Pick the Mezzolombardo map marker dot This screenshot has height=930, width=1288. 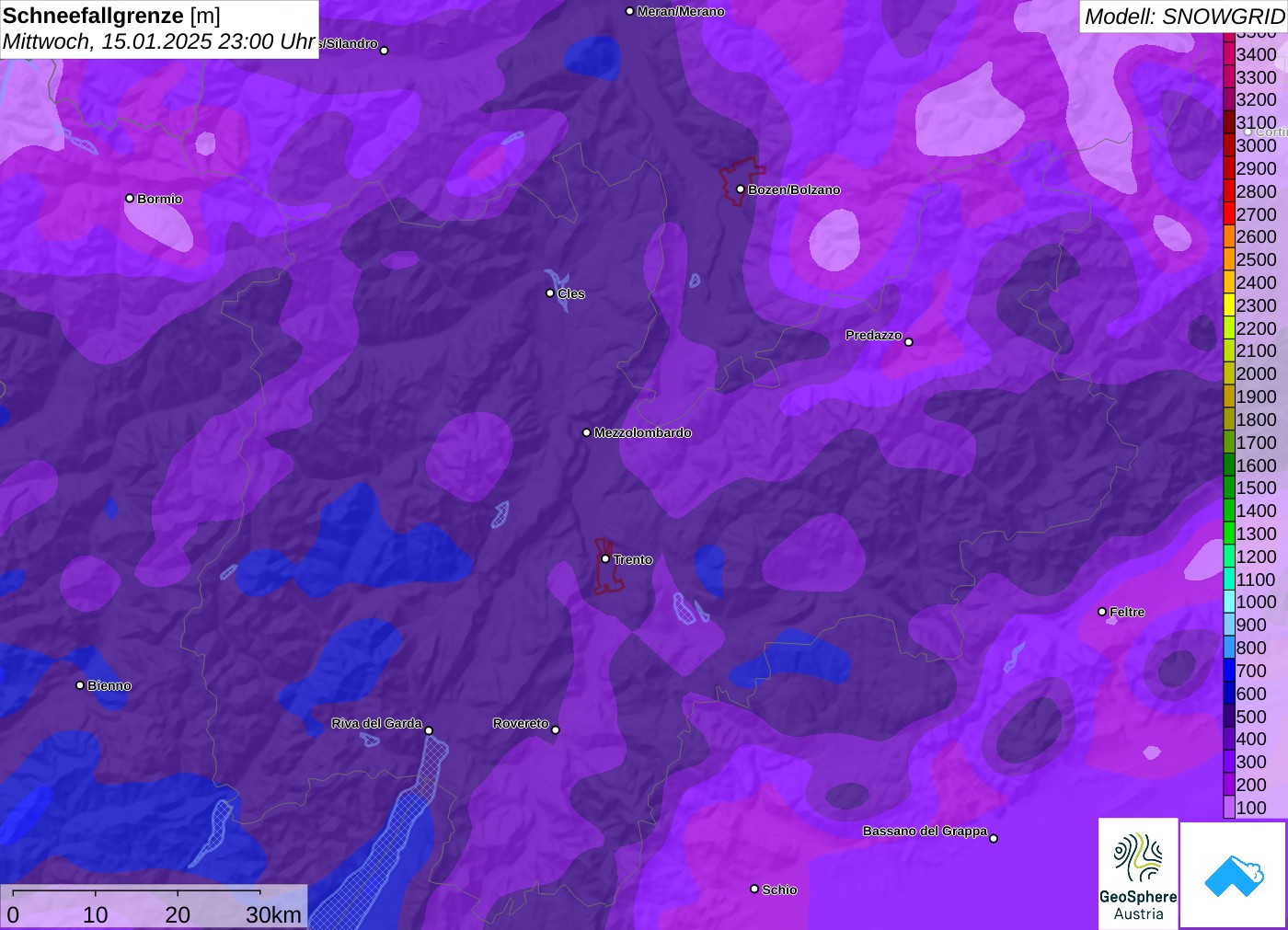tap(587, 432)
